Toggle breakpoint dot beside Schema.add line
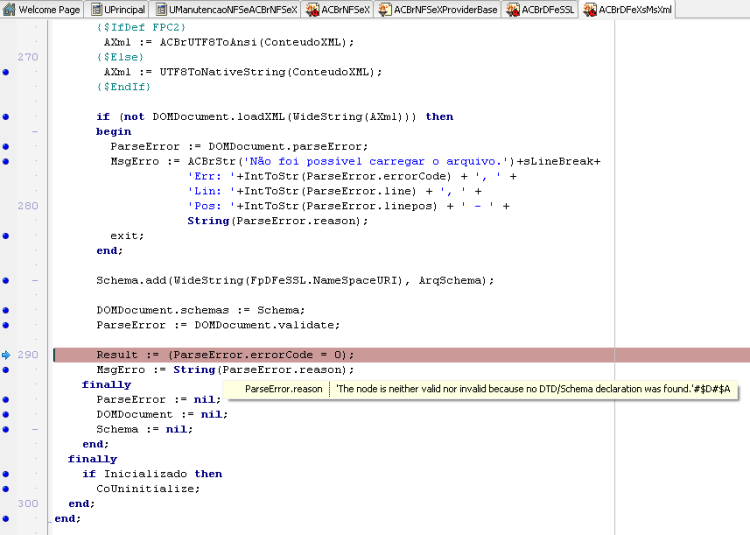Screen dimensions: 750x535 [x=6, y=281]
